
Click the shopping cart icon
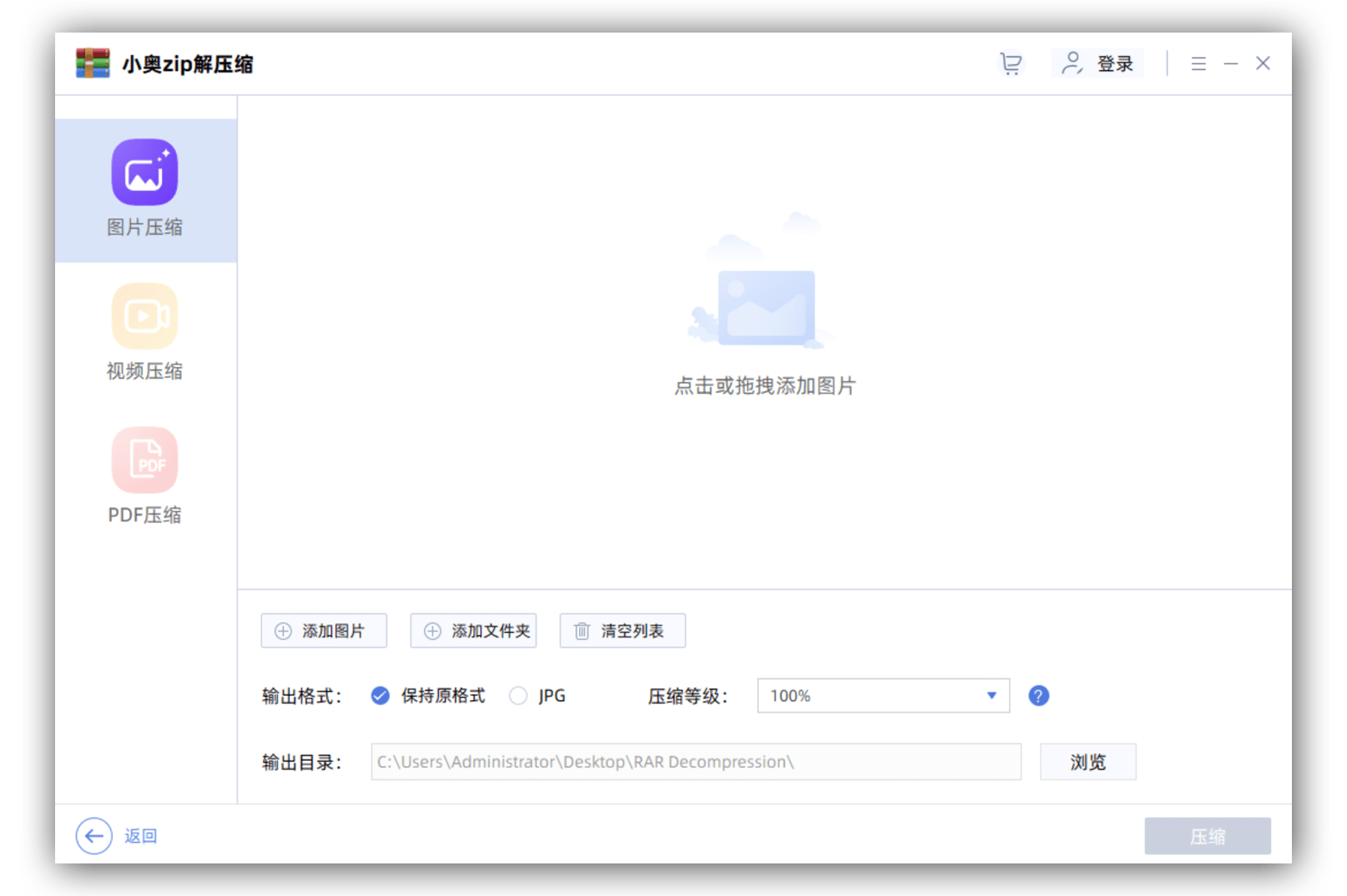1011,63
